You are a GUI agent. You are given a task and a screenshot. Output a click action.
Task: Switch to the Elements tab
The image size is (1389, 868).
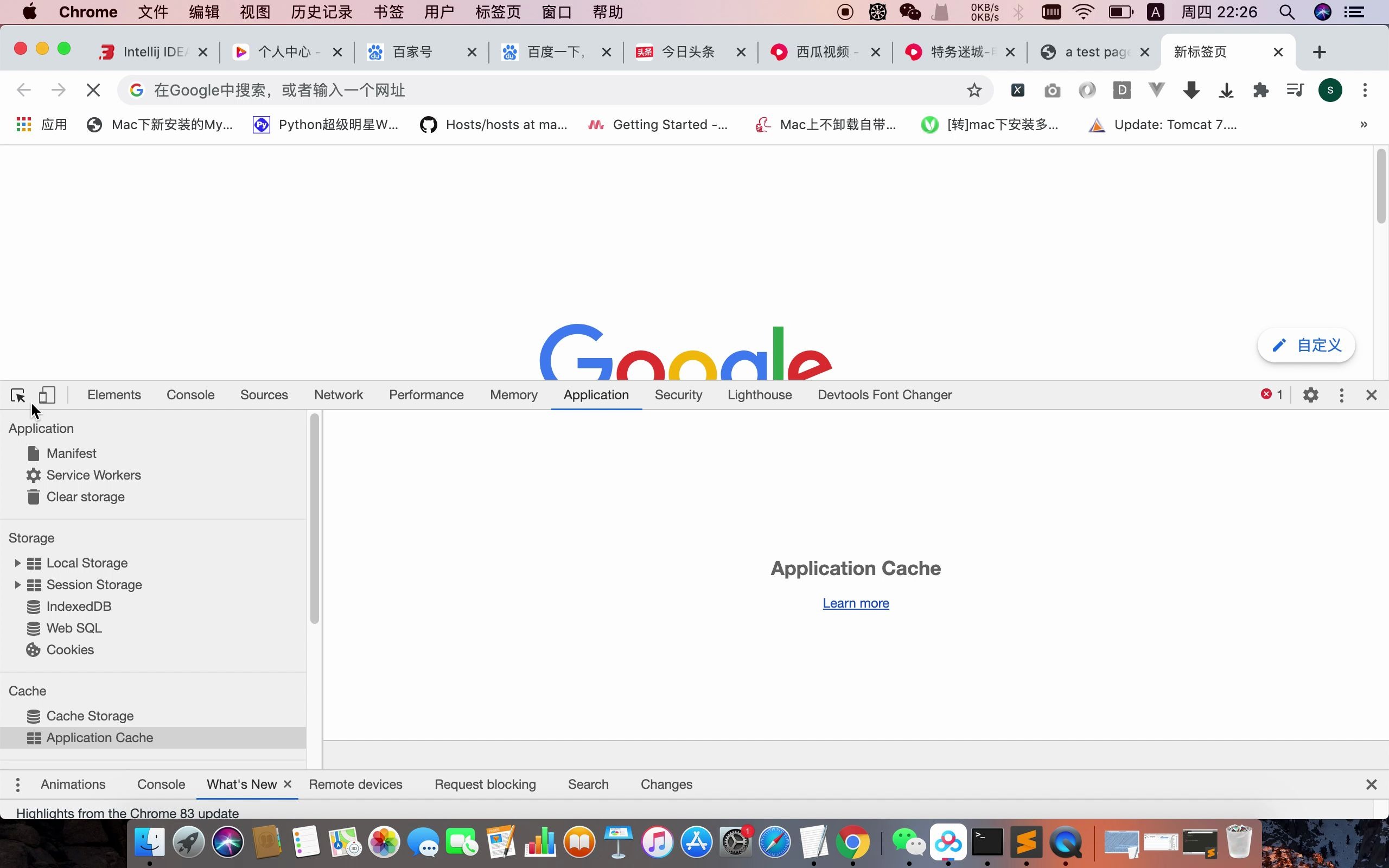tap(114, 395)
